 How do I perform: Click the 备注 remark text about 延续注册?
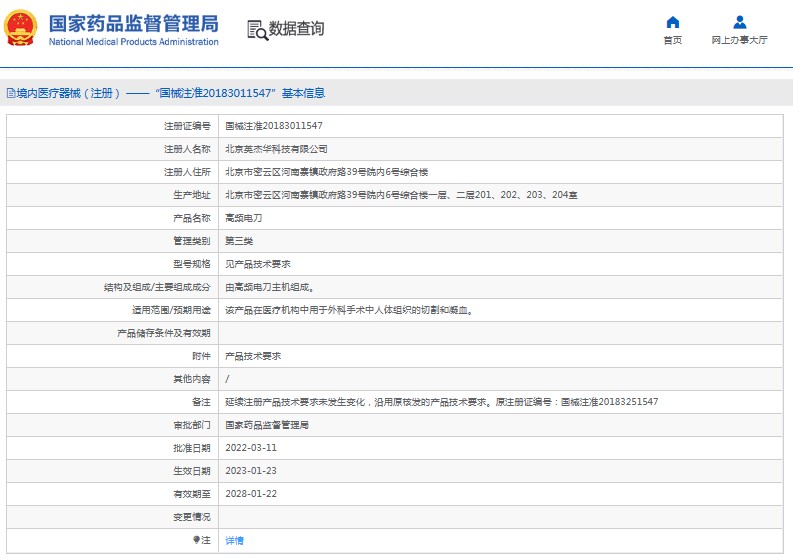click(x=441, y=402)
